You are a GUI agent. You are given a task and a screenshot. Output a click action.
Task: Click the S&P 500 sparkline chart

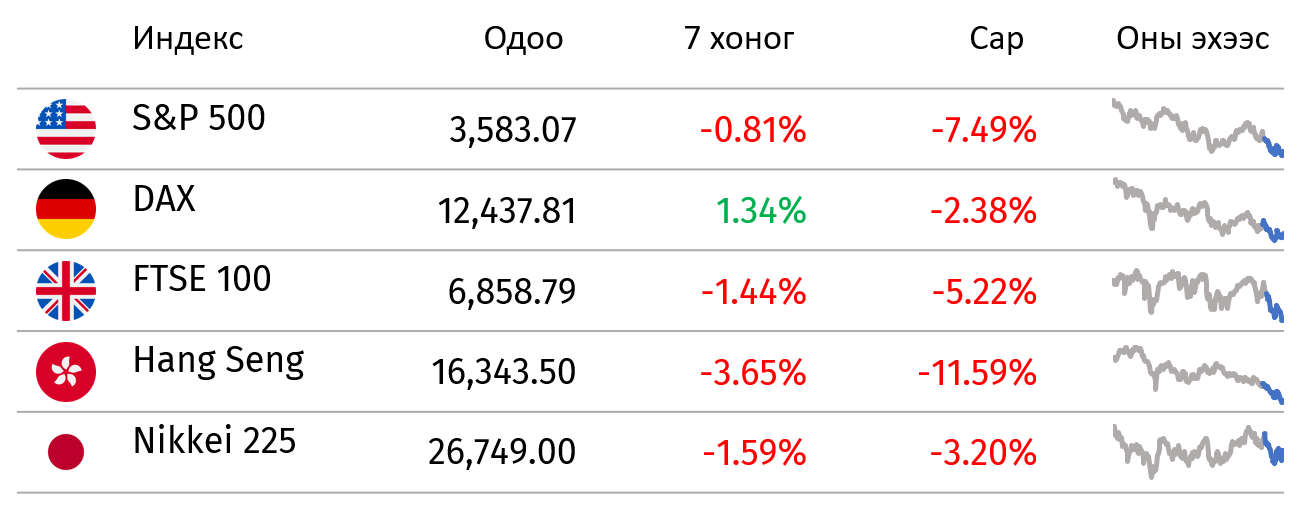tap(1198, 128)
